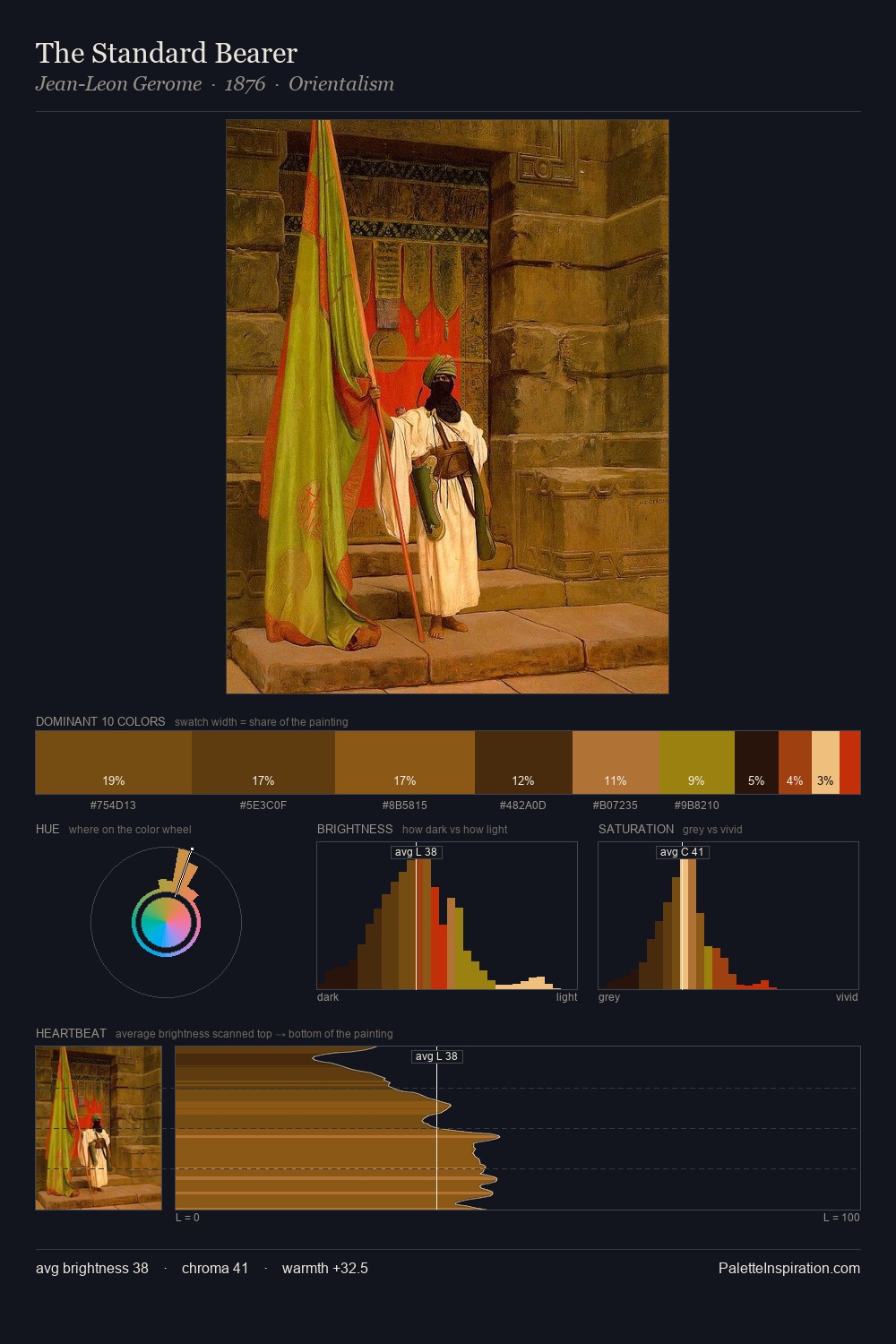Click hex code '#5E3C0F' text
This screenshot has height=1344, width=896.
(x=263, y=806)
